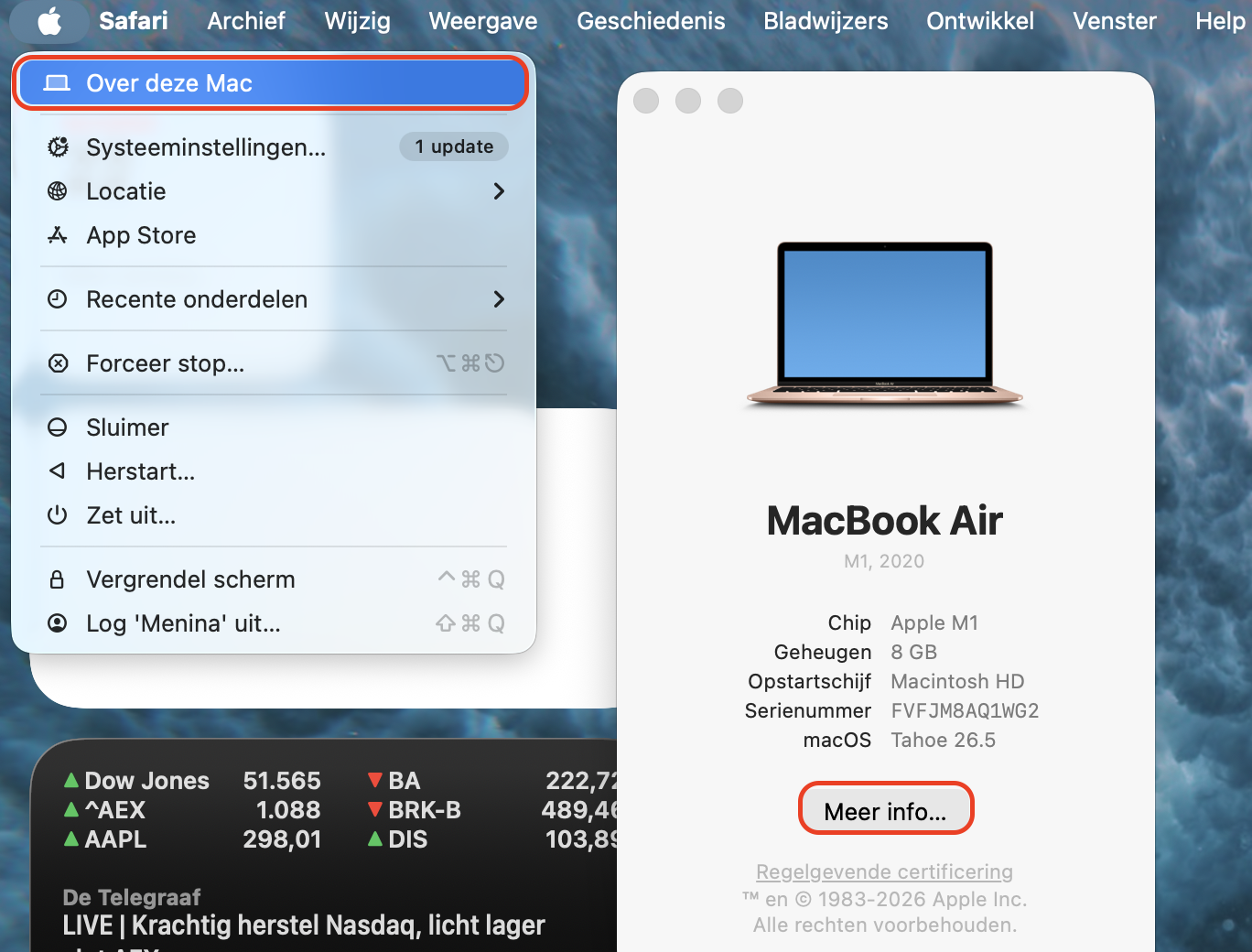Open the Ontwikkel menu
The width and height of the screenshot is (1252, 952).
(980, 20)
